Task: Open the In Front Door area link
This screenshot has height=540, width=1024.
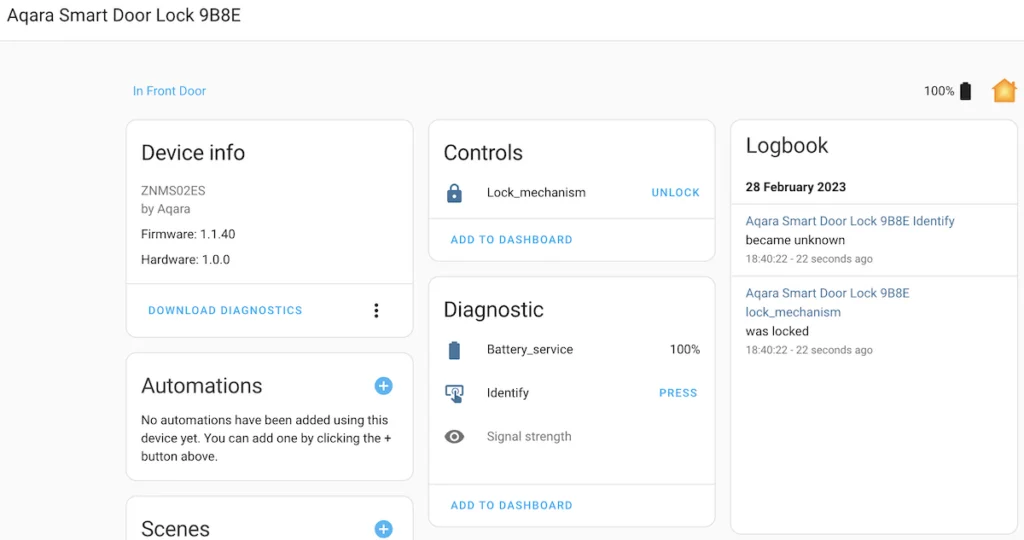Action: pos(169,91)
